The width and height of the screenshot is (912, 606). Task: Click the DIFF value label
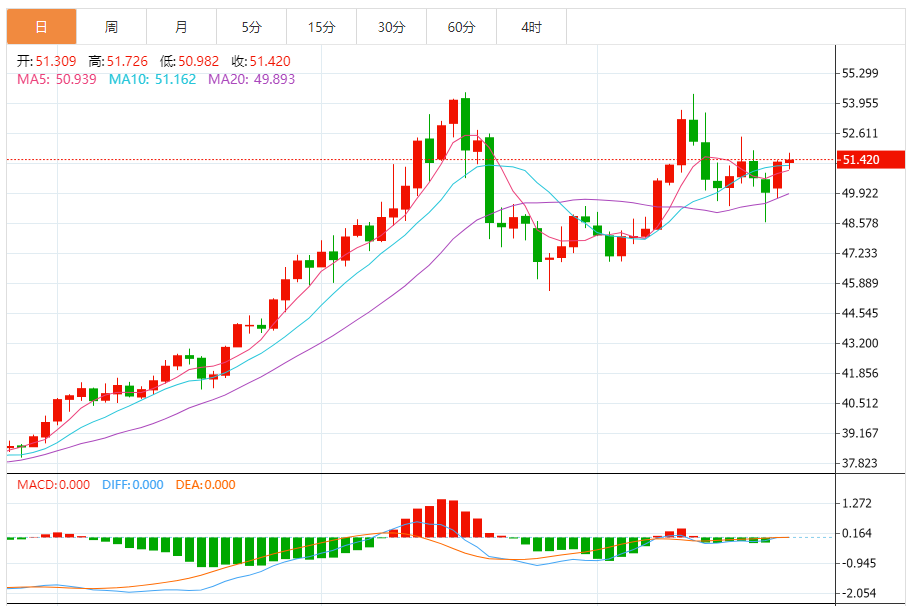(132, 485)
